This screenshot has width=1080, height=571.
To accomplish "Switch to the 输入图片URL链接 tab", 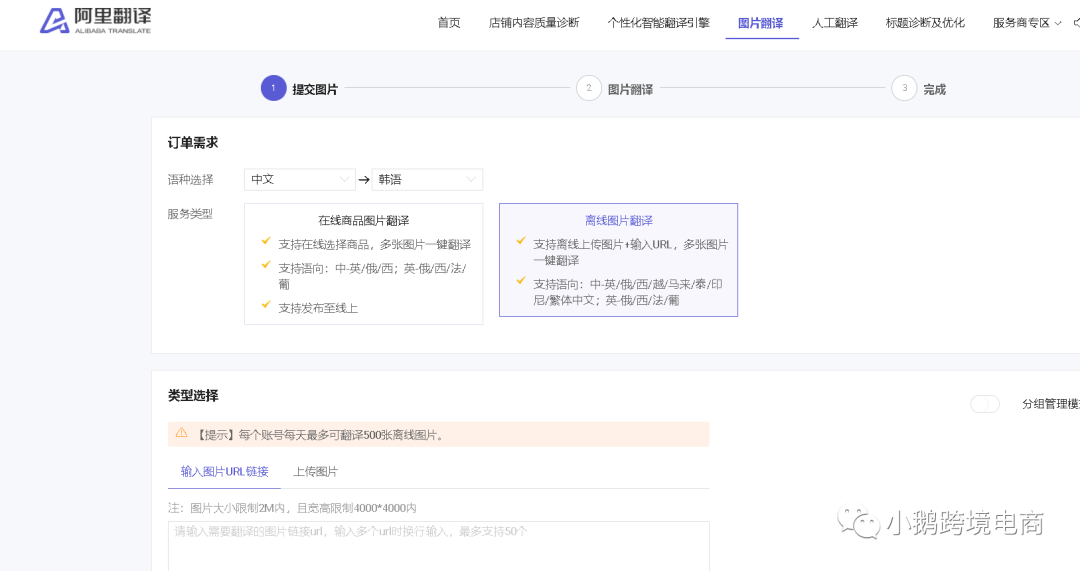I will tap(225, 471).
